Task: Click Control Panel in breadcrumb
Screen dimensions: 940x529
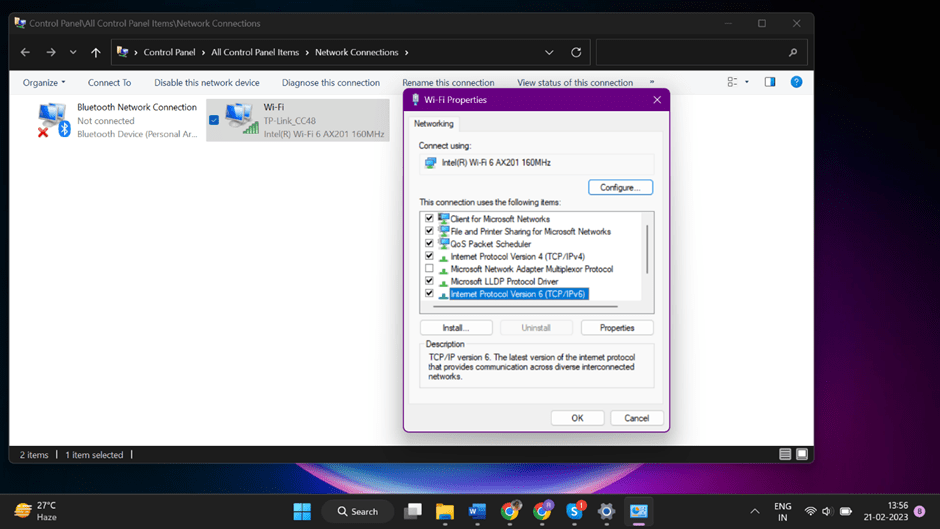Action: [x=169, y=52]
